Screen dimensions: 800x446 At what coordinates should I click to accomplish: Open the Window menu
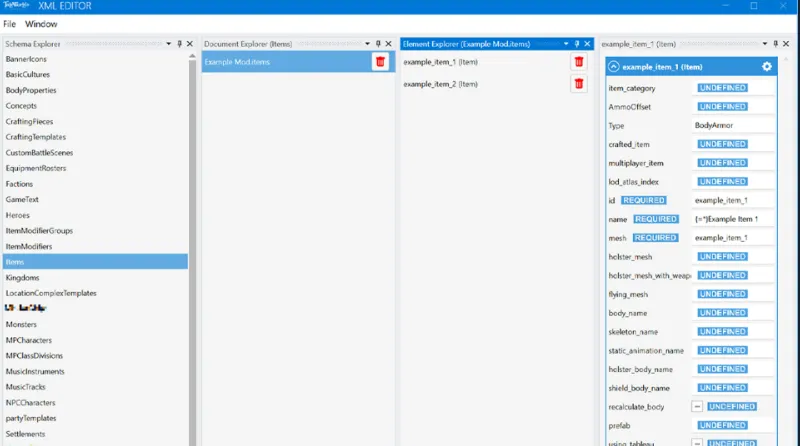coord(41,23)
